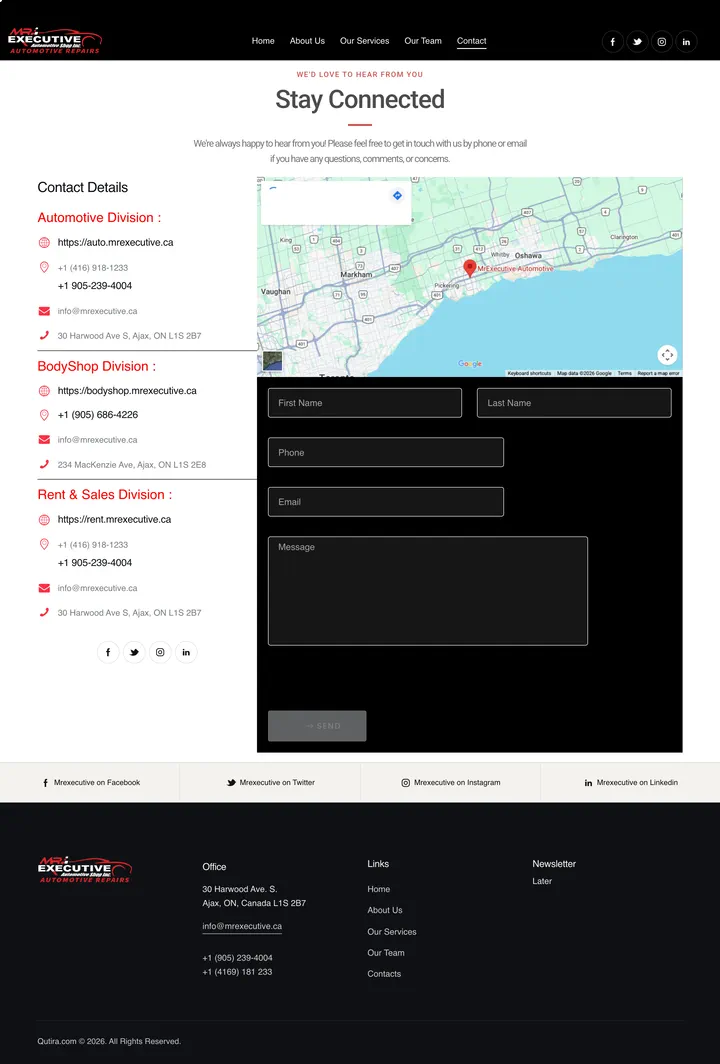
Task: Click location pin icon beside +1 (905) 686-4226
Action: tap(44, 415)
